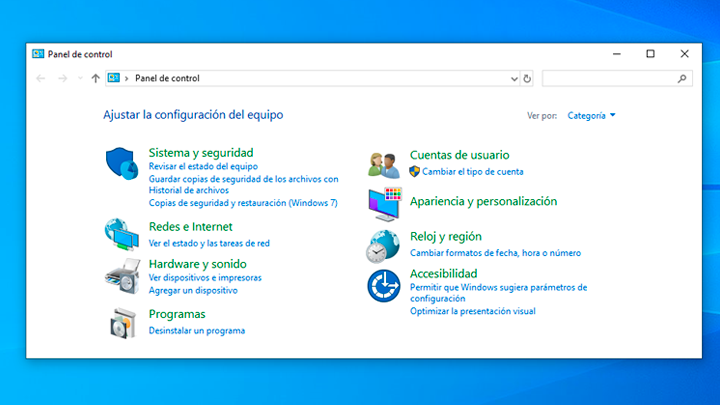The image size is (720, 405).
Task: Click the Programas disc box icon
Action: pos(122,322)
